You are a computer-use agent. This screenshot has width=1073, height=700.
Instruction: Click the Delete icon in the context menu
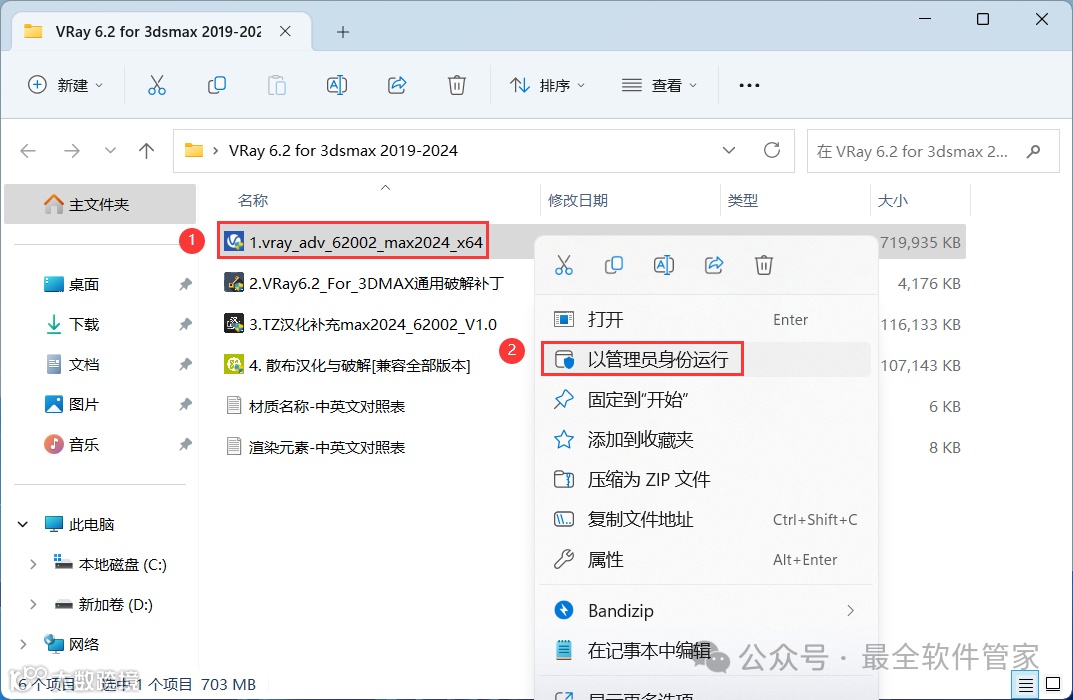coord(764,265)
